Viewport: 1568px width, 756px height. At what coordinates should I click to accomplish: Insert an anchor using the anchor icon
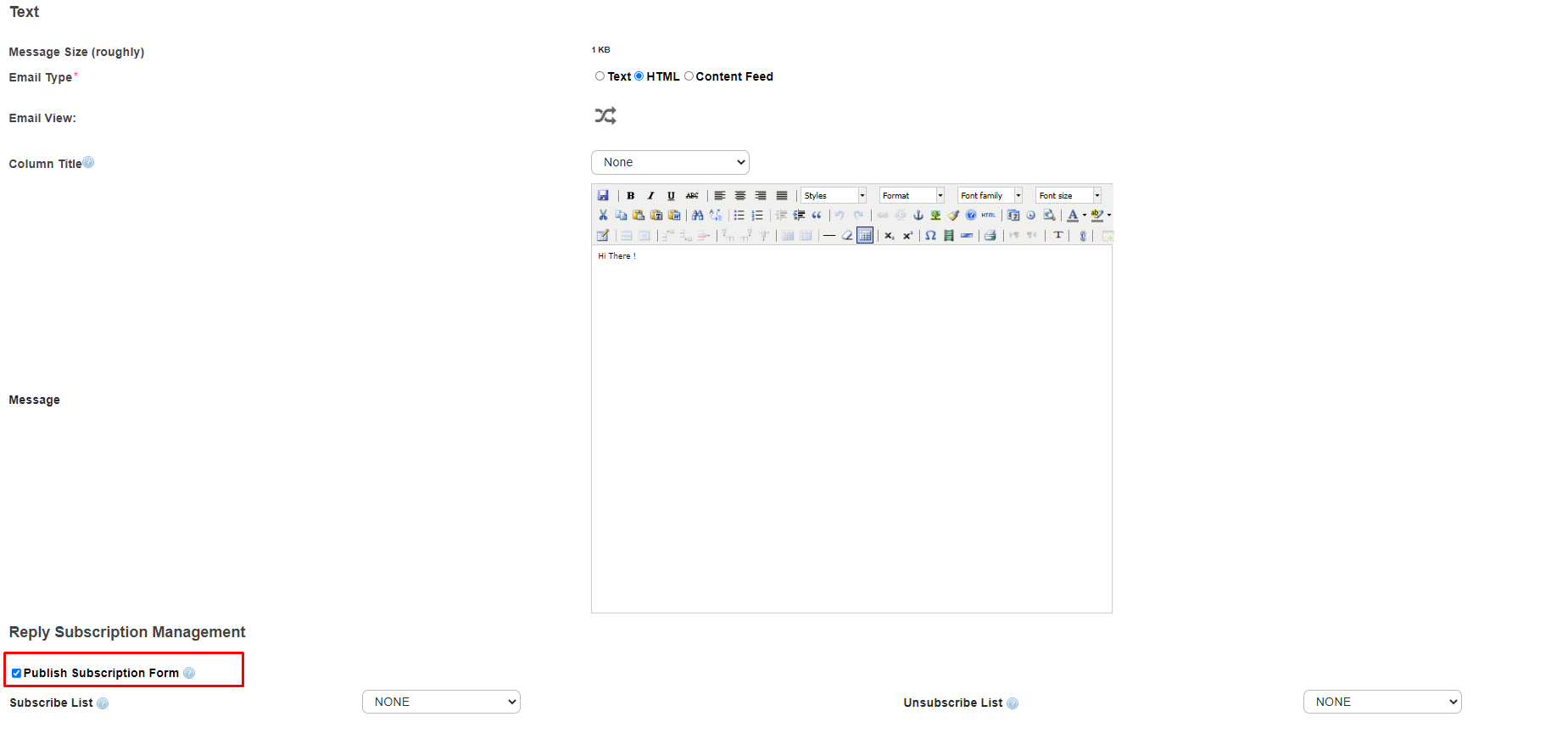pyautogui.click(x=918, y=216)
